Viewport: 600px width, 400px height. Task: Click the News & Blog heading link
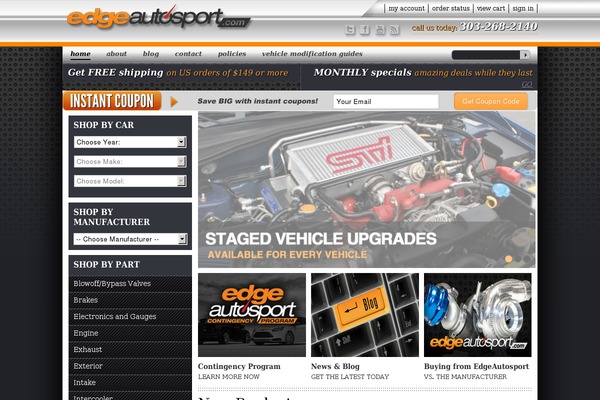[335, 366]
